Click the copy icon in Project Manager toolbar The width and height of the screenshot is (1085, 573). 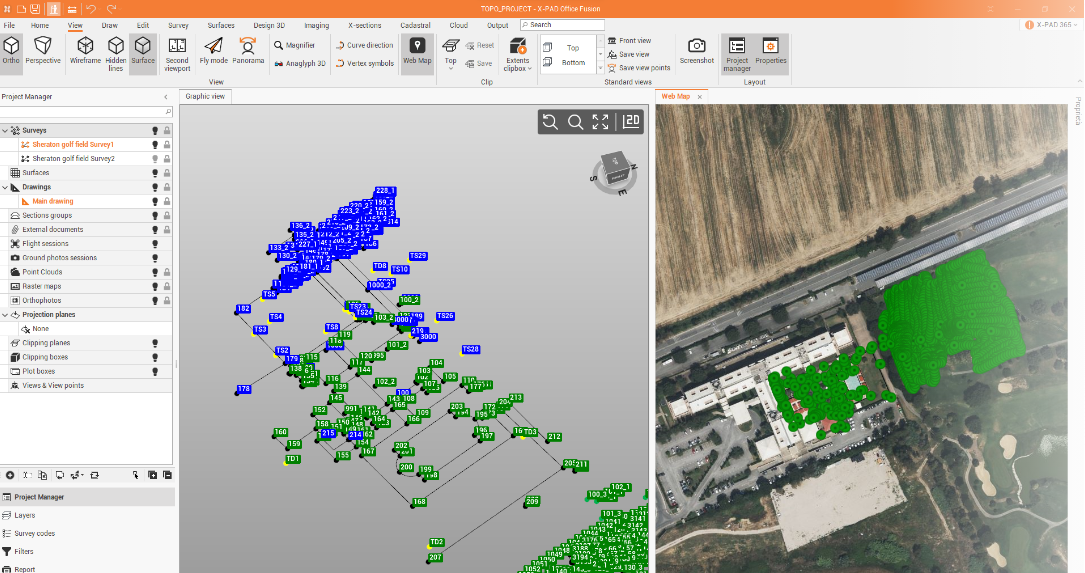tap(43, 475)
